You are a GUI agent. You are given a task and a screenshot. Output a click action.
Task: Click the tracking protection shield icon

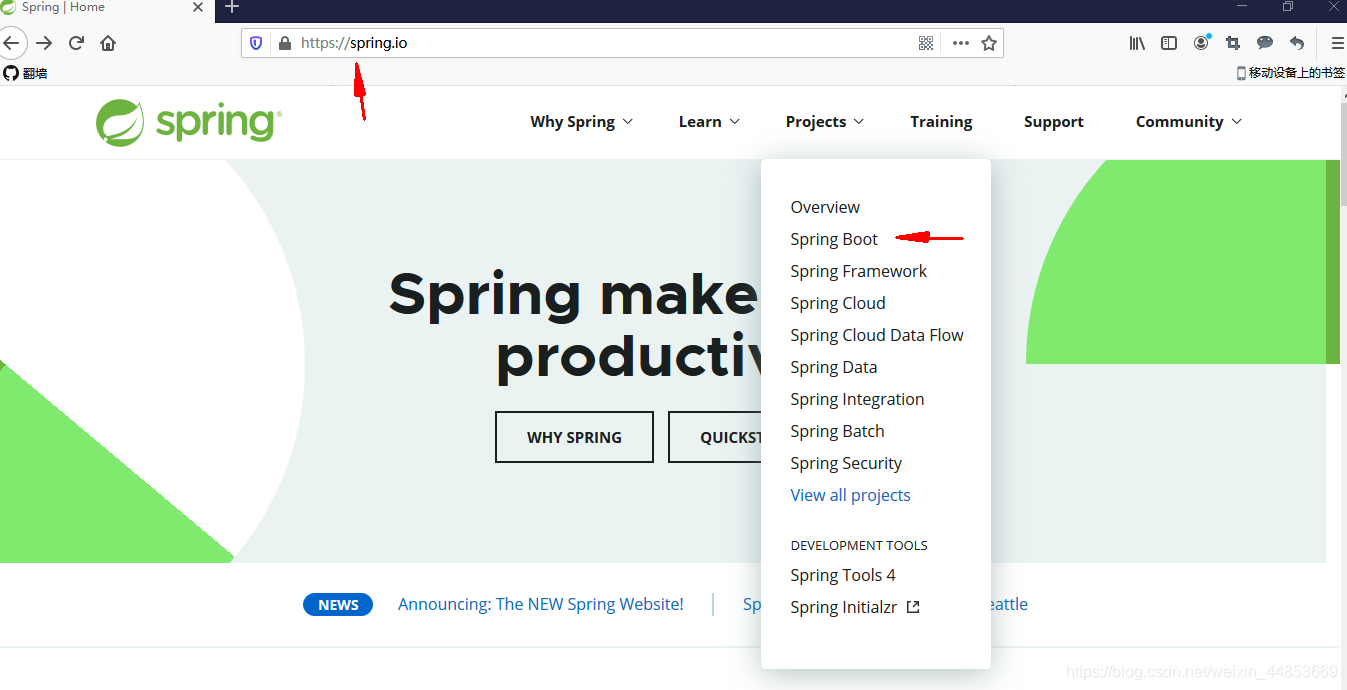click(256, 43)
